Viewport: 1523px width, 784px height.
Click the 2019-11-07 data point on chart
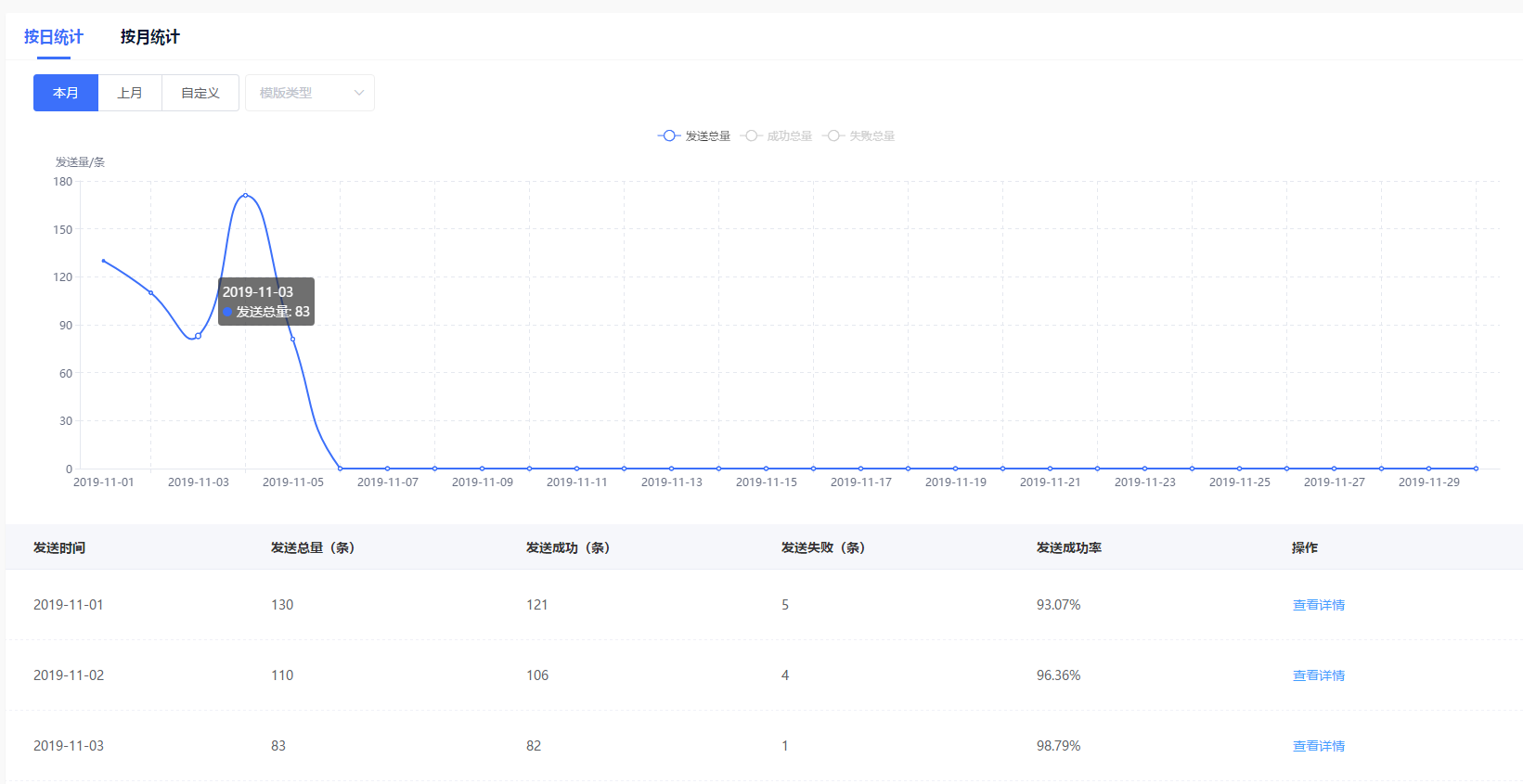pyautogui.click(x=387, y=469)
